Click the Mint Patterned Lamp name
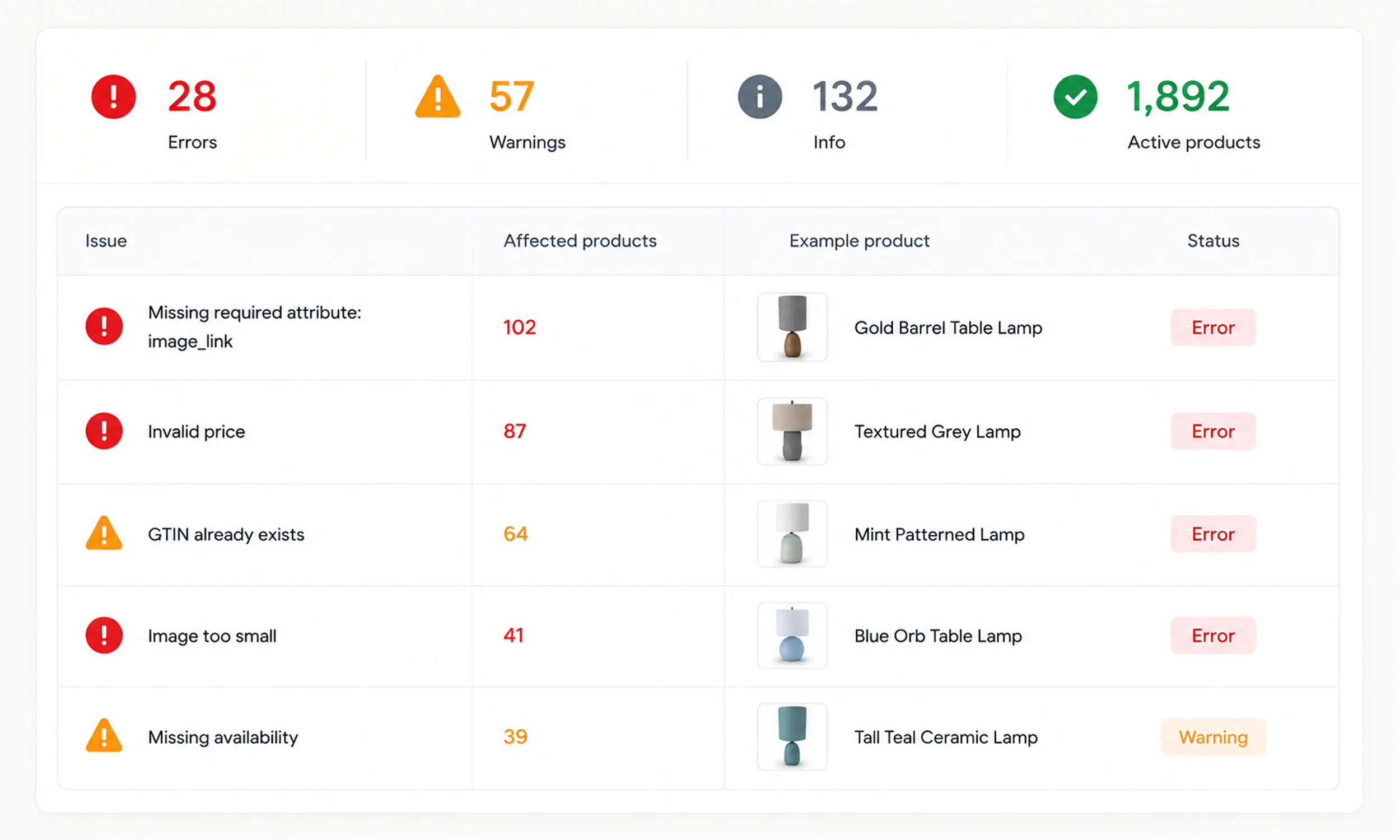The image size is (1400, 840). click(x=939, y=534)
